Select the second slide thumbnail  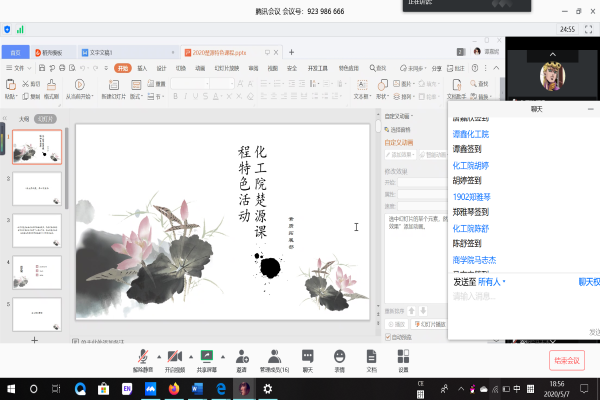coord(38,187)
